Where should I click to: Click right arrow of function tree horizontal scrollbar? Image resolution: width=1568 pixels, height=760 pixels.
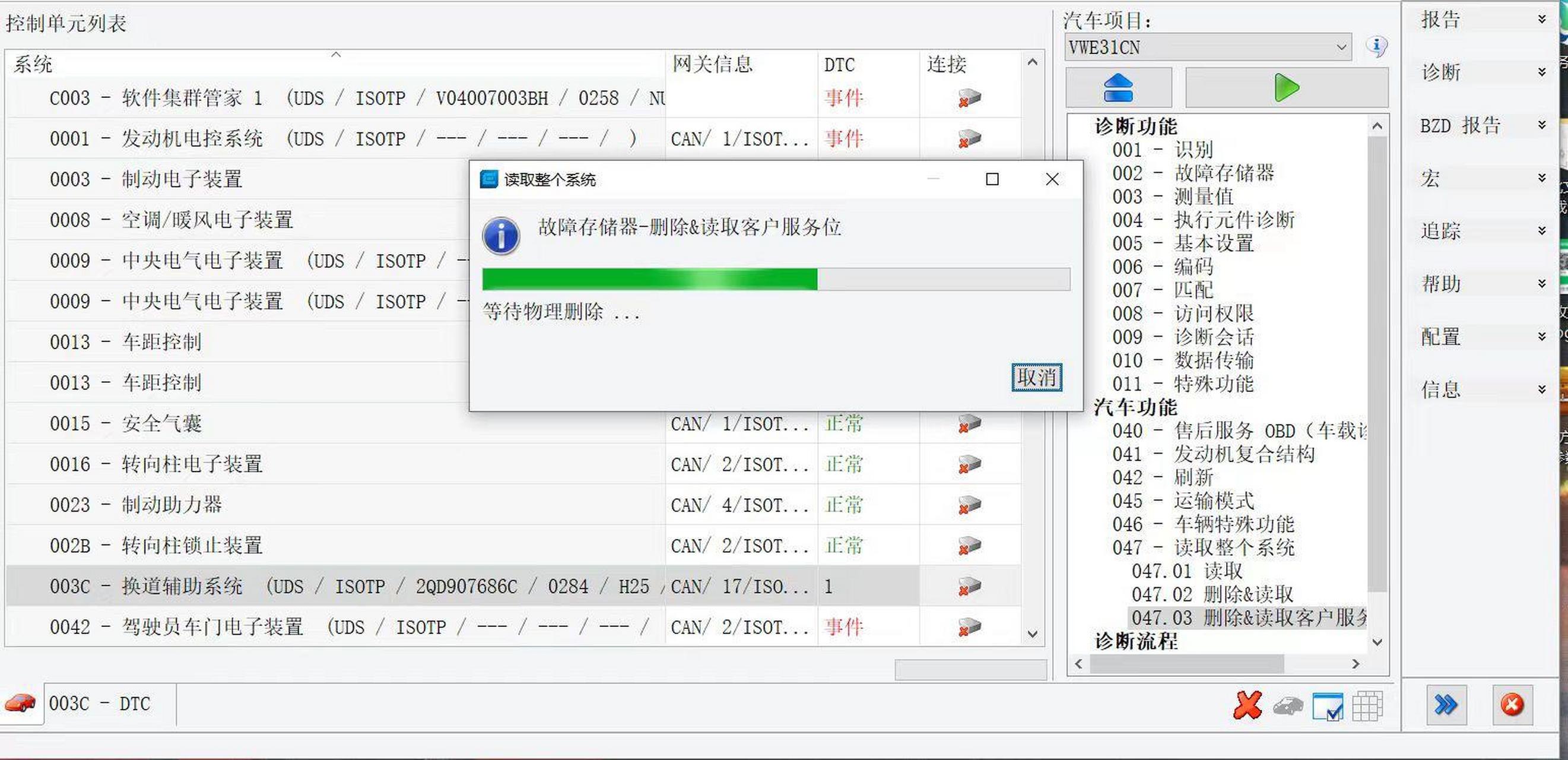pos(1356,664)
